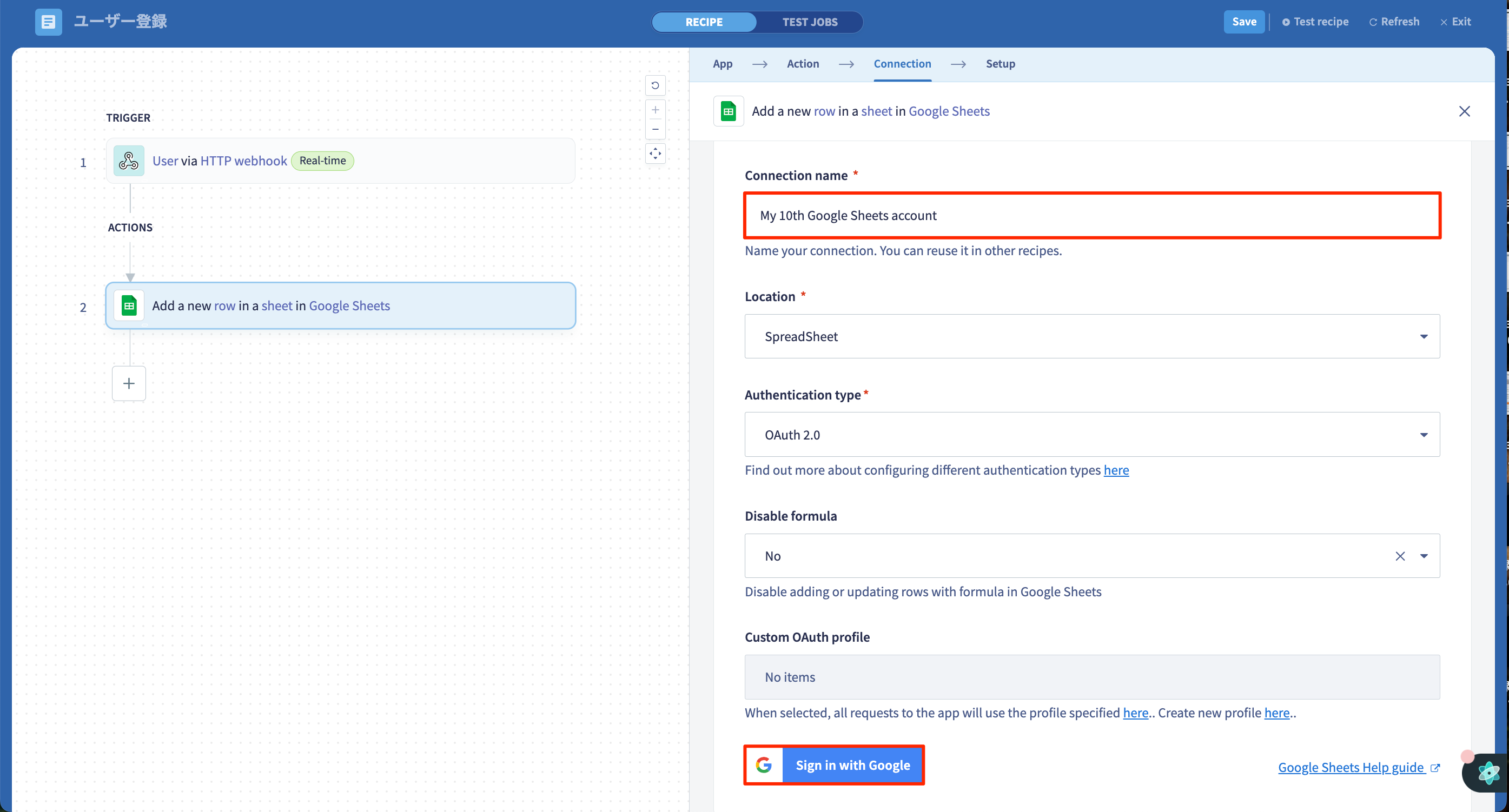Switch to the TEST JOBS tab
Viewport: 1509px width, 812px height.
[810, 22]
